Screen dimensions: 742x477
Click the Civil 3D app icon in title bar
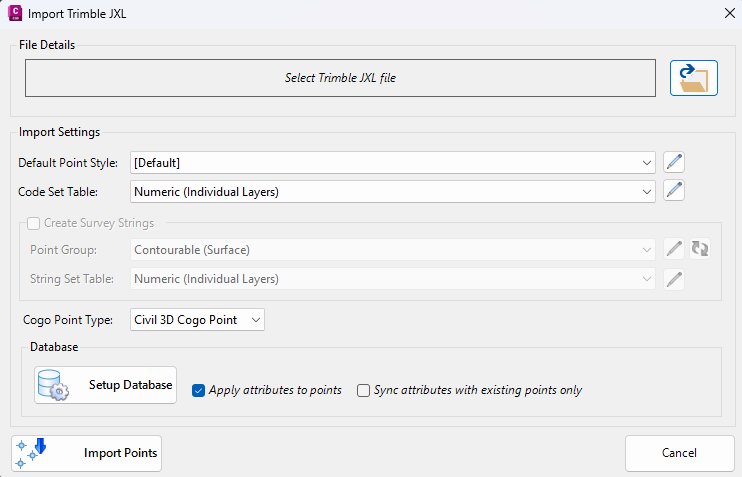[15, 13]
